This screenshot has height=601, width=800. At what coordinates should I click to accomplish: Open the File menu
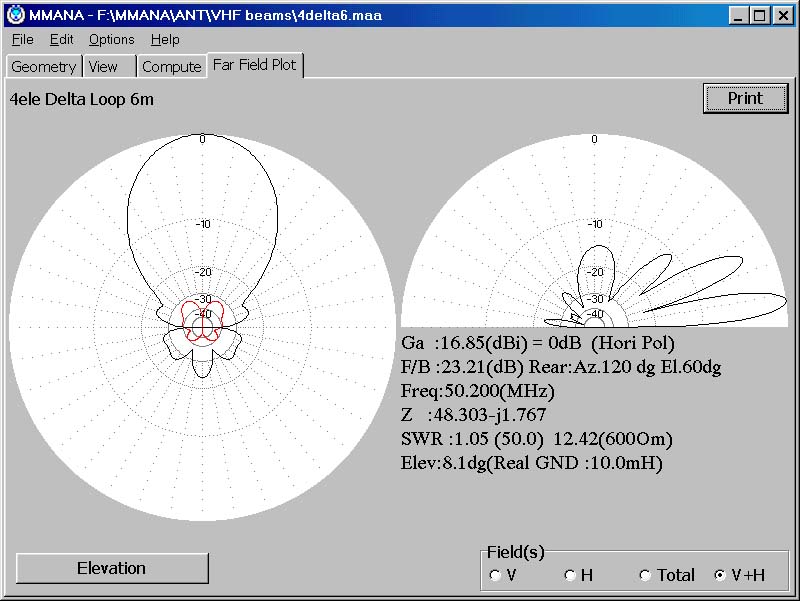22,40
